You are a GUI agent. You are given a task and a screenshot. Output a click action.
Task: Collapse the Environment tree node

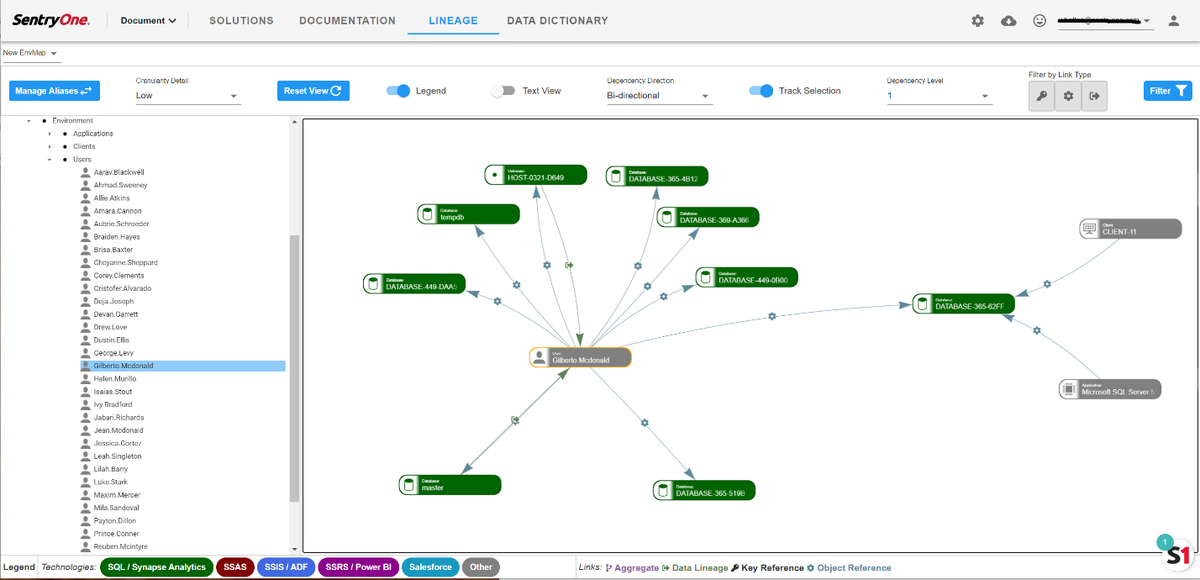click(x=29, y=121)
